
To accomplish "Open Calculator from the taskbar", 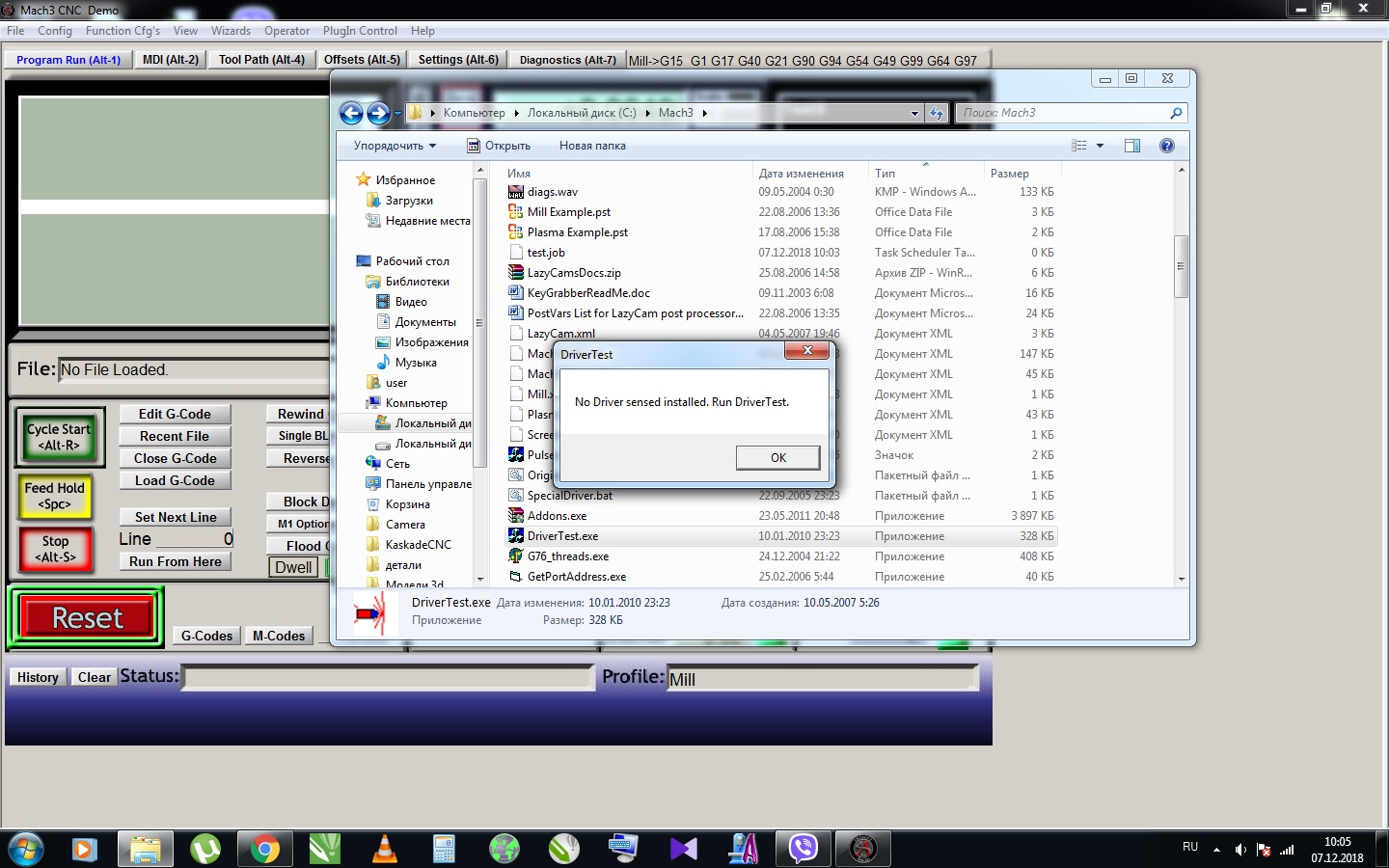I will tap(444, 849).
